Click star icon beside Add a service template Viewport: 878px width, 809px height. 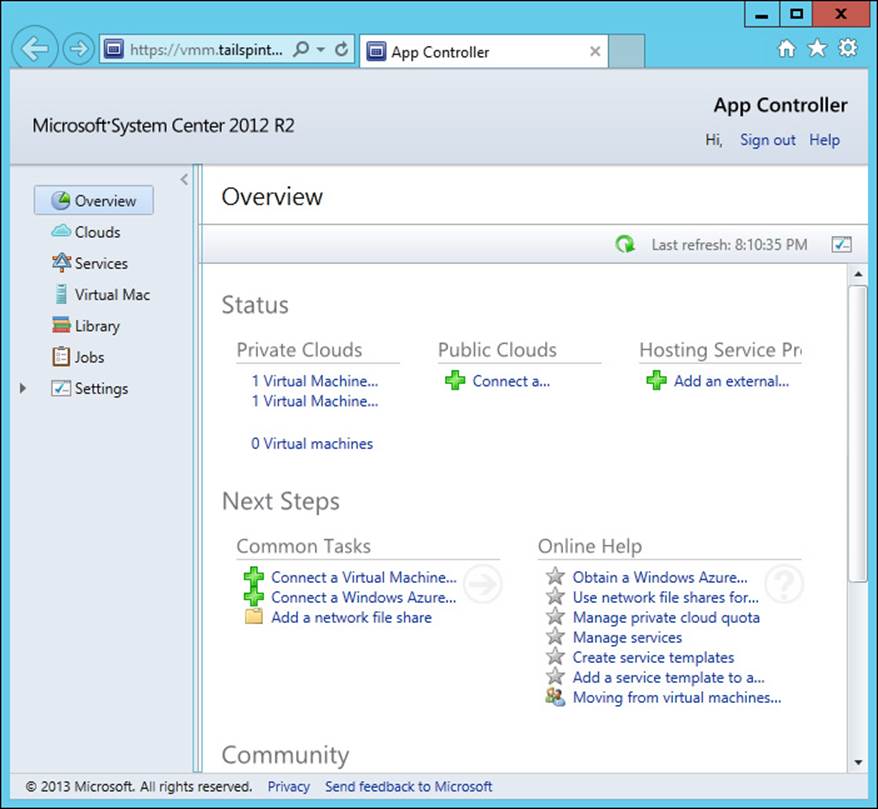tap(555, 676)
